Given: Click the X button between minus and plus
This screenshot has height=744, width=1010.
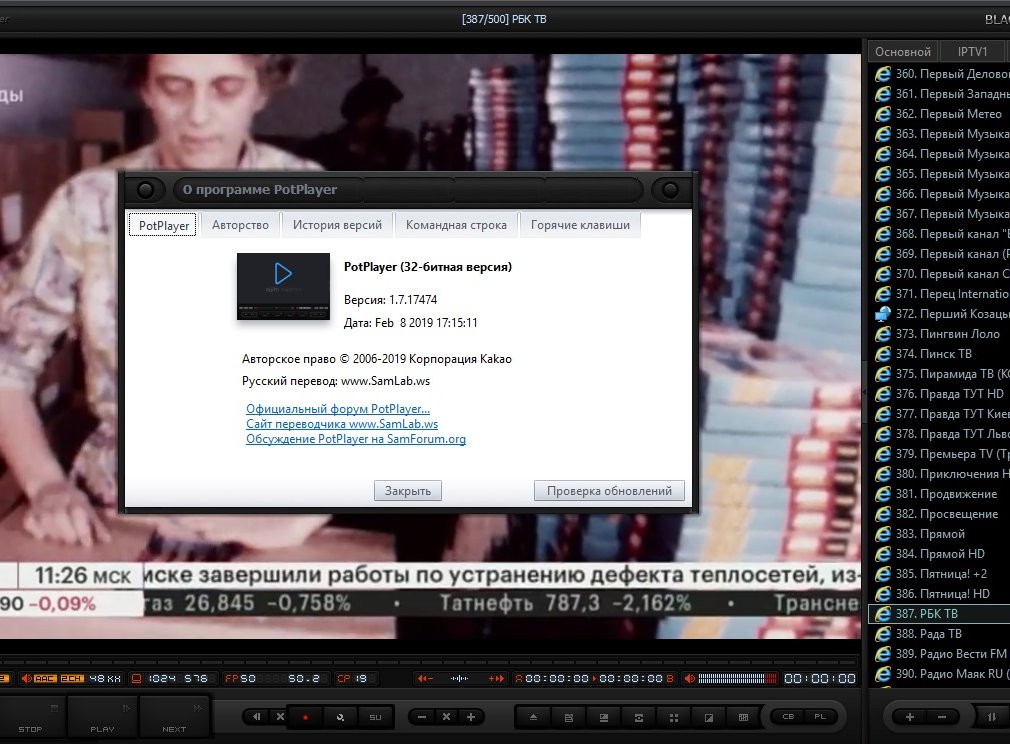Looking at the screenshot, I should (x=446, y=717).
